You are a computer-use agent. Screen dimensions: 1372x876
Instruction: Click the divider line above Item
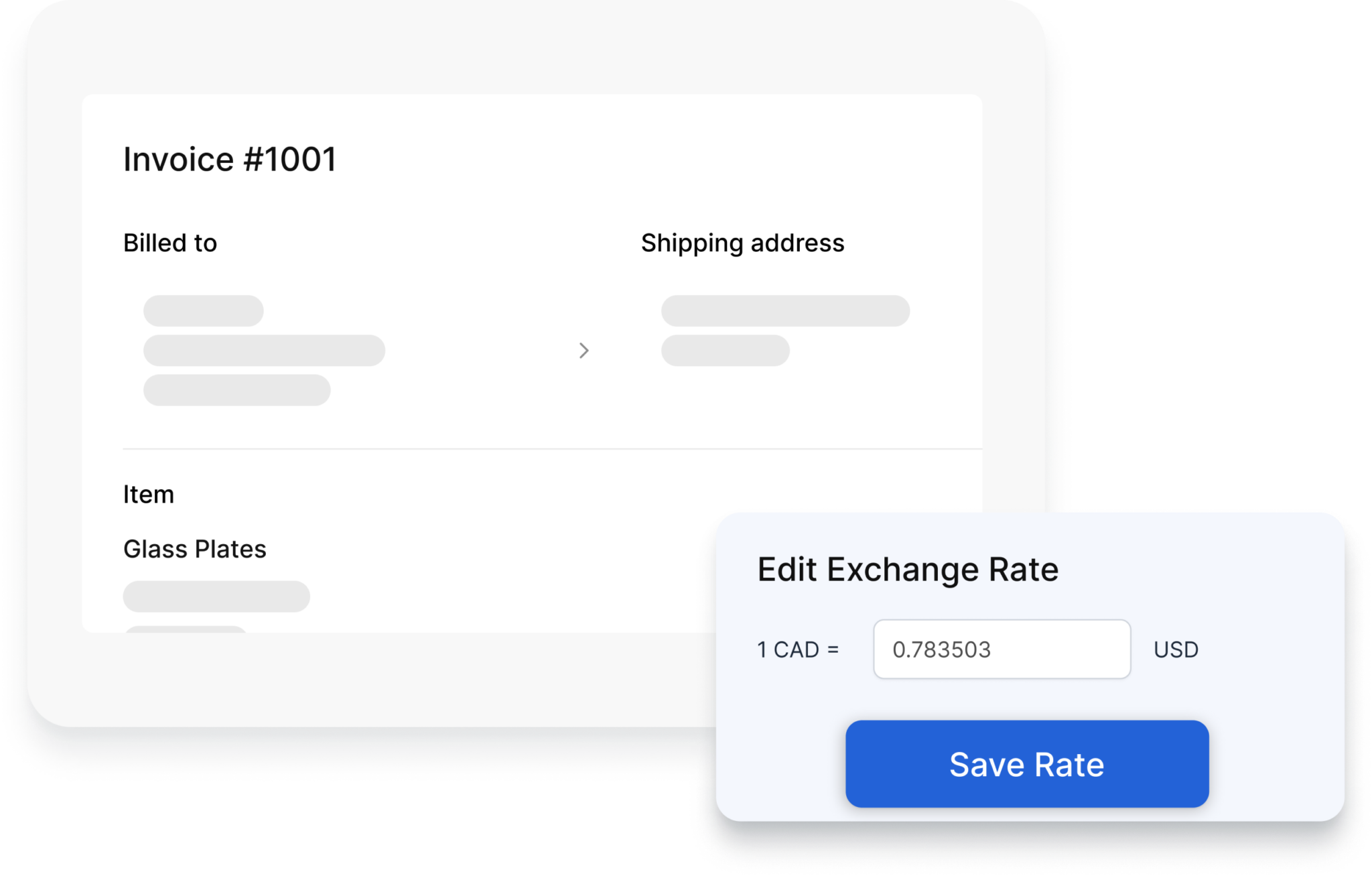pos(553,448)
